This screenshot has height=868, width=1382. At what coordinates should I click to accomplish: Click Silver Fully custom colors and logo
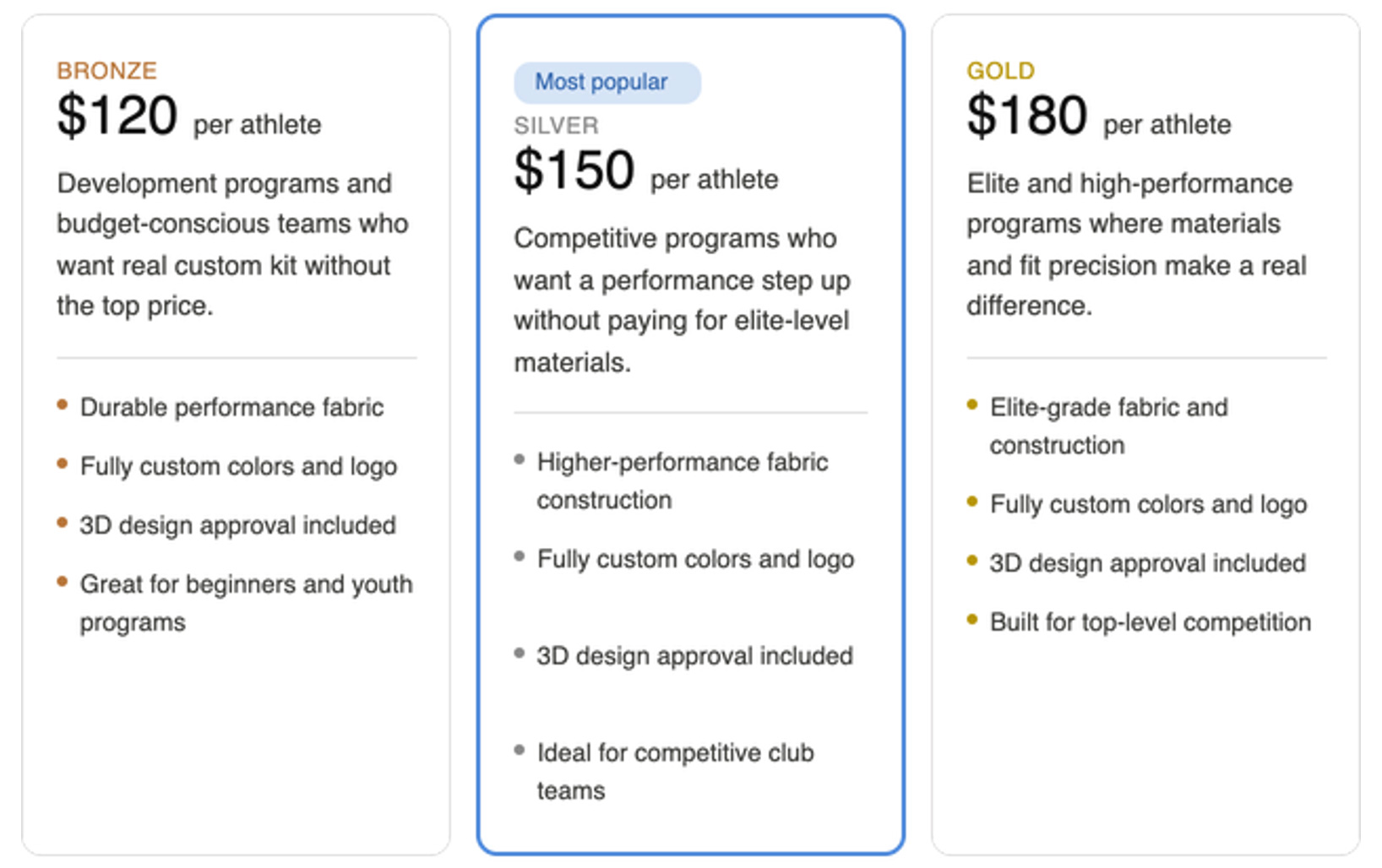point(695,559)
